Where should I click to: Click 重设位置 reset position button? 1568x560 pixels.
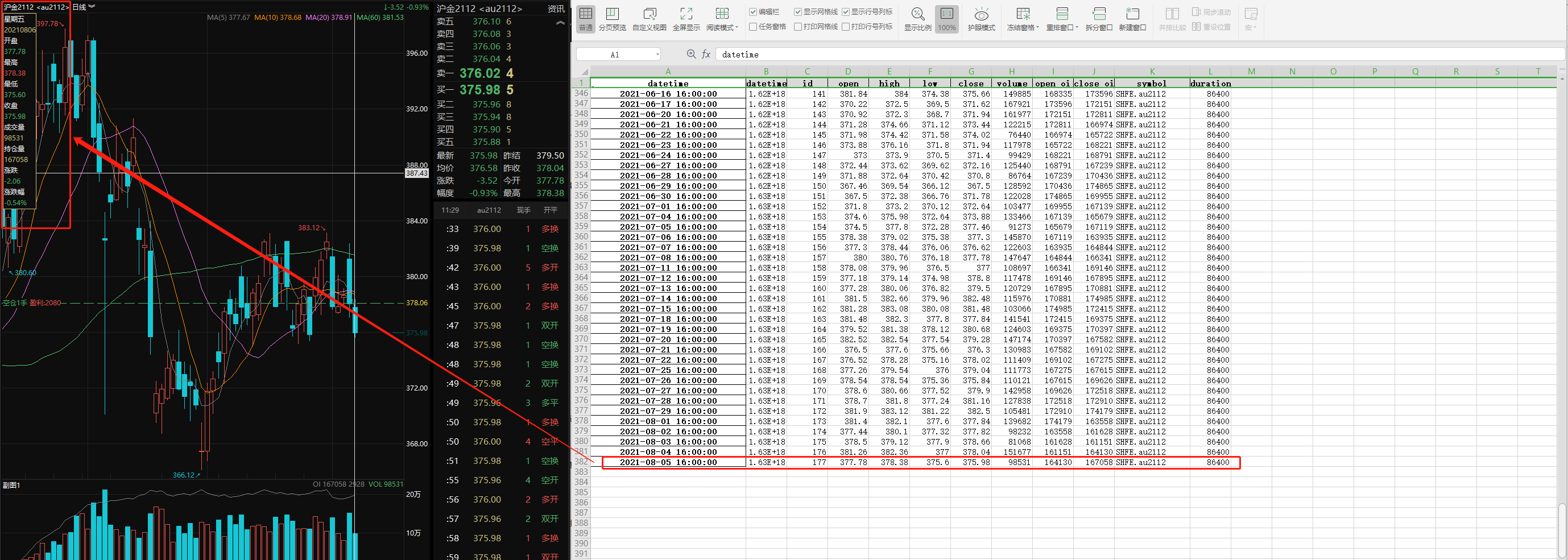pyautogui.click(x=1211, y=27)
